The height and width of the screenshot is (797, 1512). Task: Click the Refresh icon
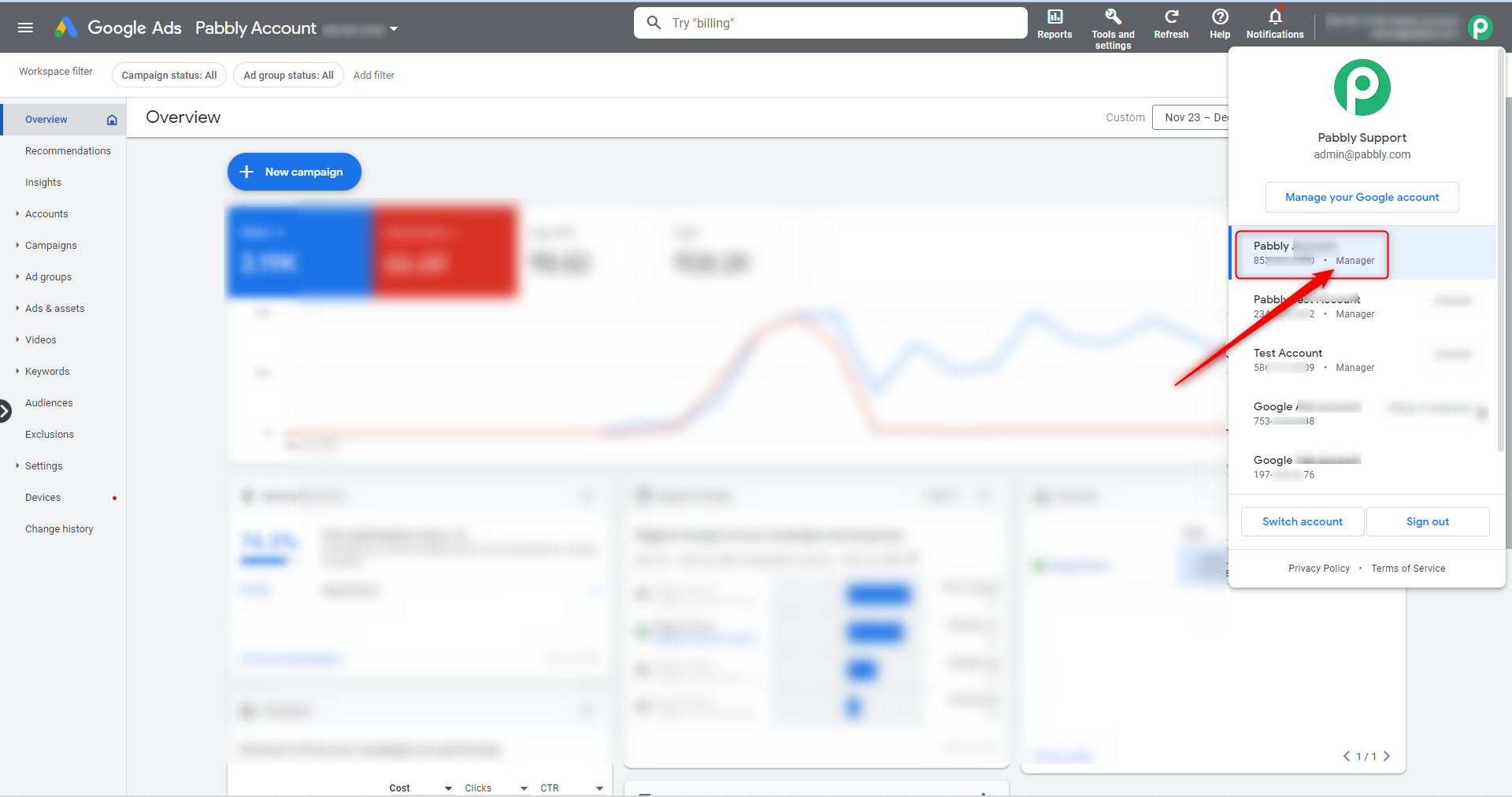point(1171,24)
